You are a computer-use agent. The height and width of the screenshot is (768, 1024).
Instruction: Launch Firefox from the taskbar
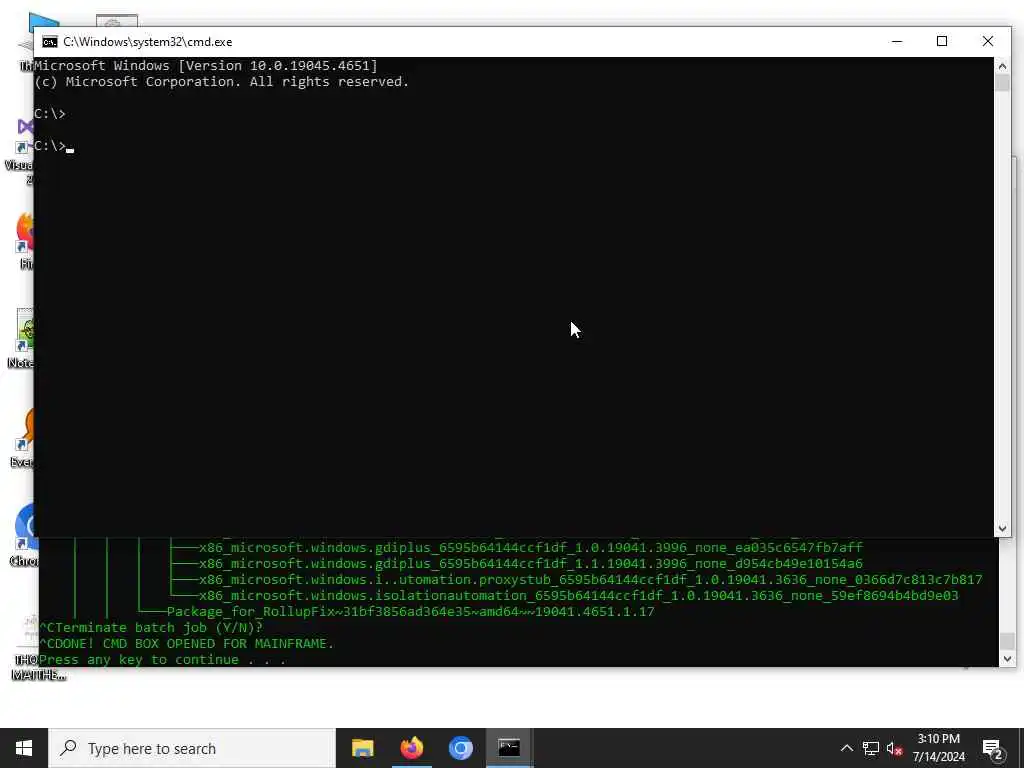411,748
